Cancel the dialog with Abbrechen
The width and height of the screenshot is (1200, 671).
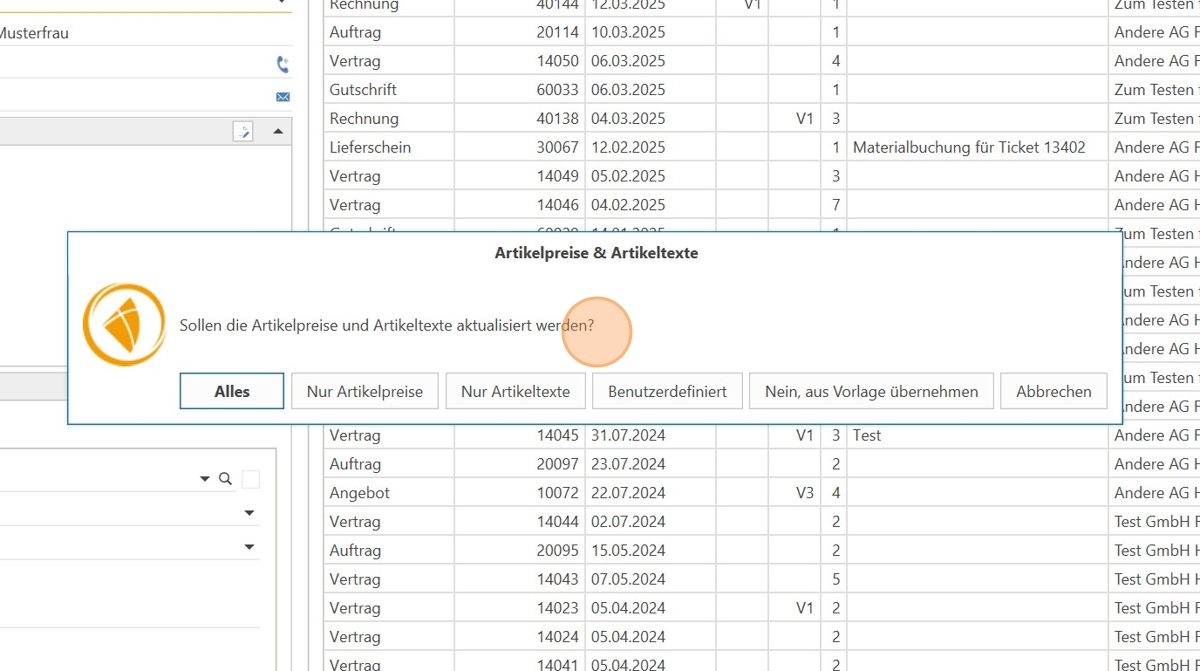tap(1053, 391)
